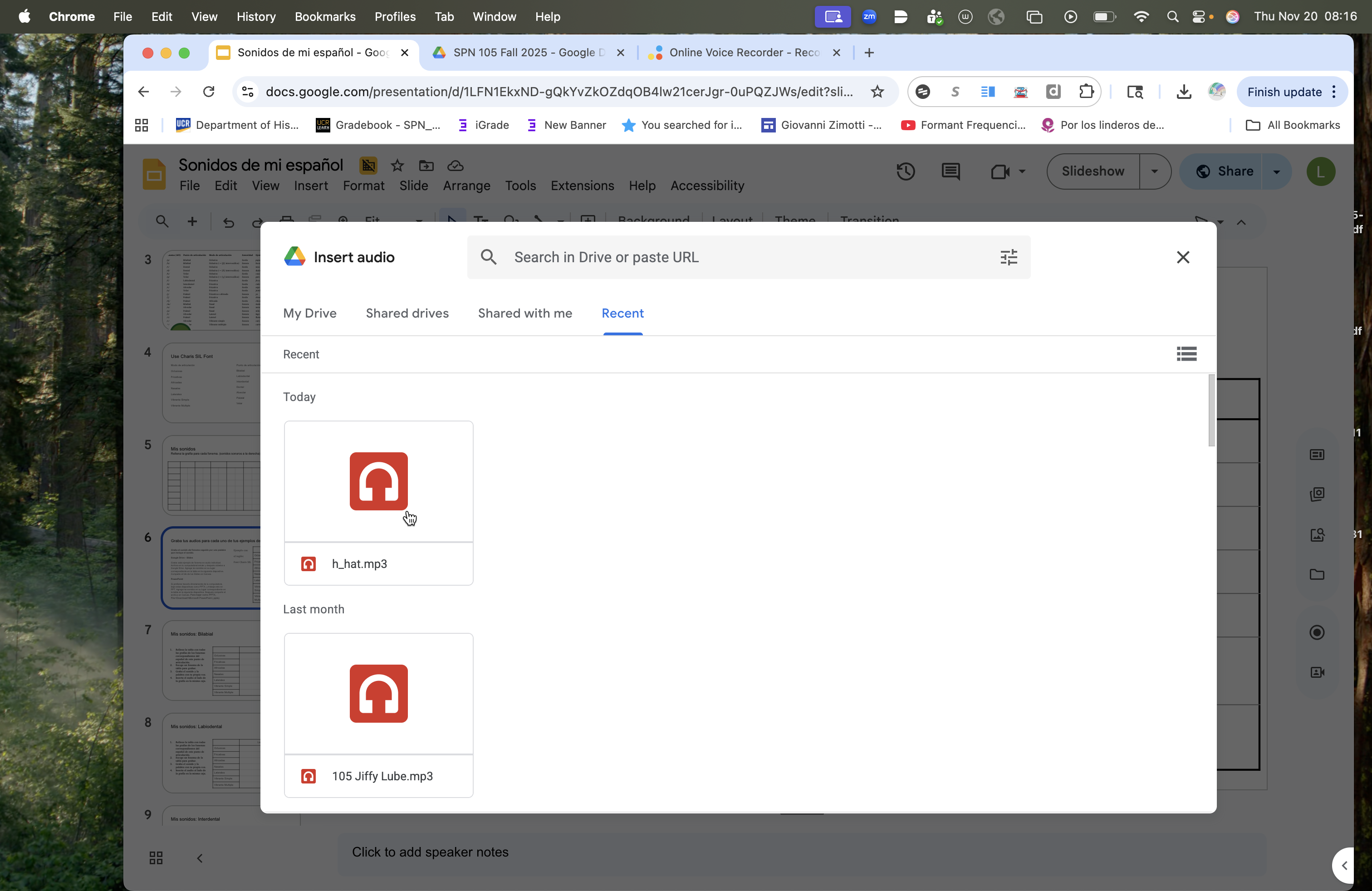Select slide 8 Labiodental thumbnail
The height and width of the screenshot is (891, 1372).
point(211,753)
